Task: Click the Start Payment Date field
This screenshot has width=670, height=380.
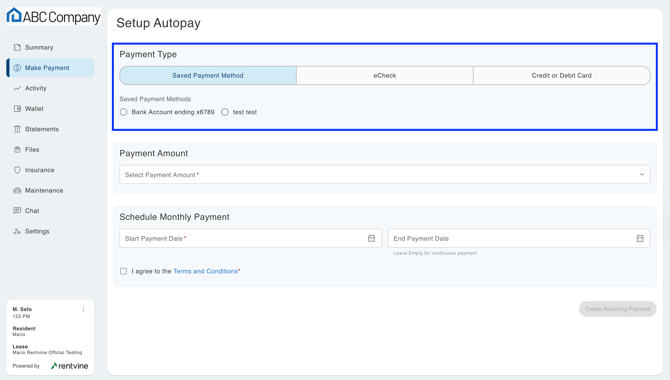Action: click(x=250, y=239)
